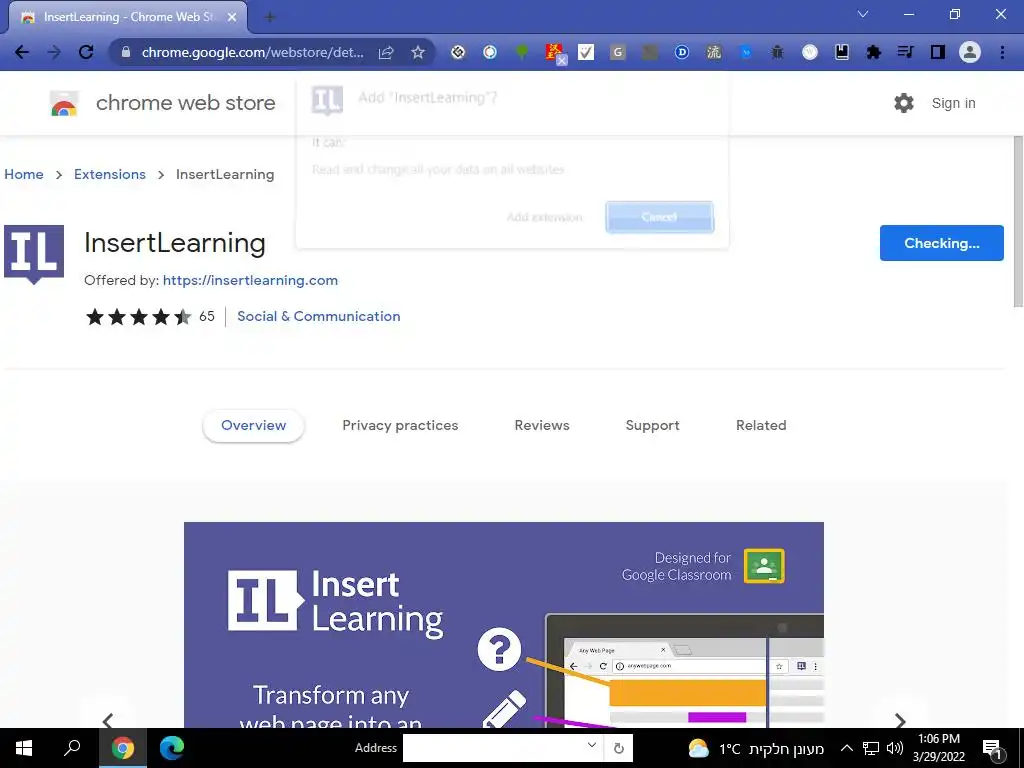Click the browser forward arrow

pyautogui.click(x=54, y=52)
